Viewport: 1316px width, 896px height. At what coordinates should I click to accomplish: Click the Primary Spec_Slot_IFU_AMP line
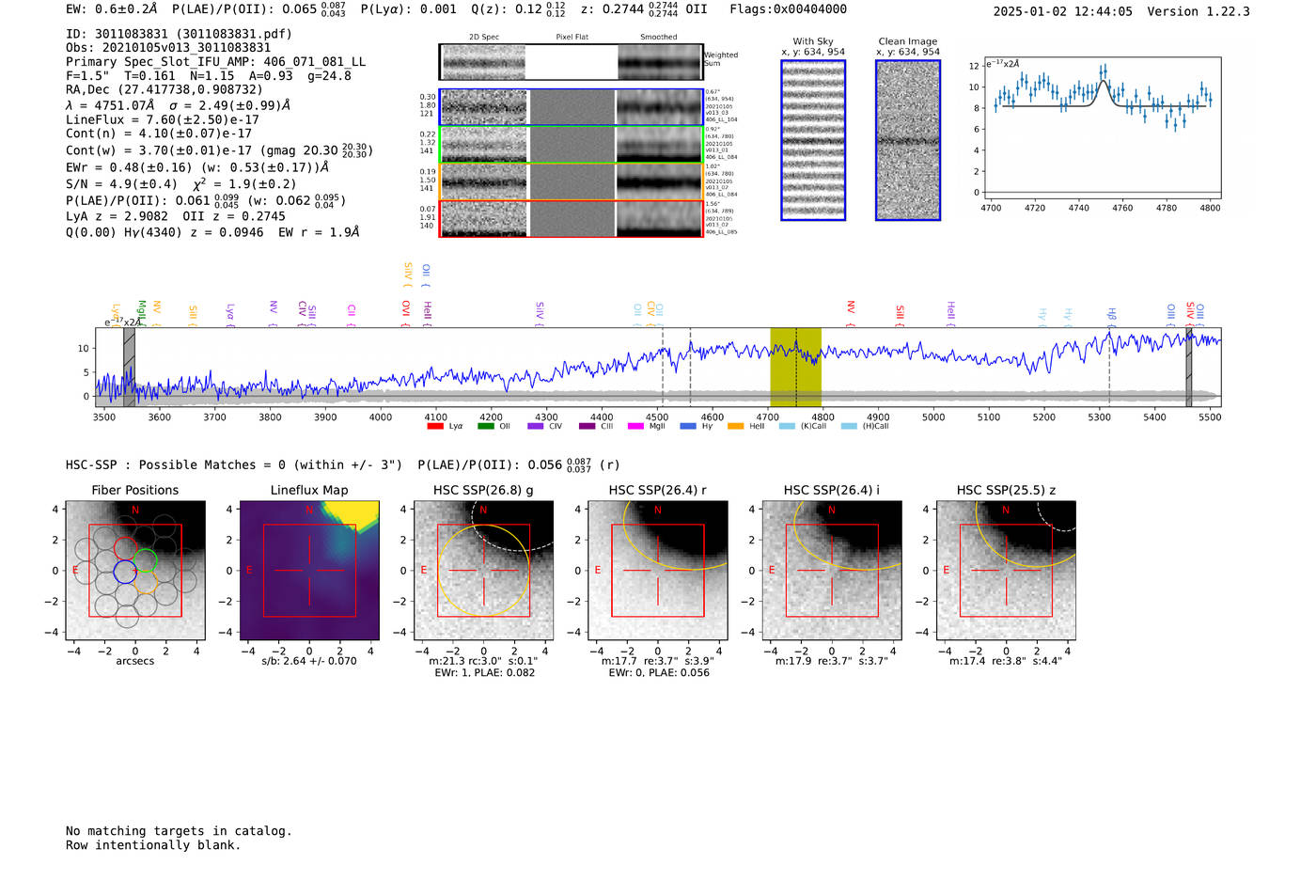point(216,62)
